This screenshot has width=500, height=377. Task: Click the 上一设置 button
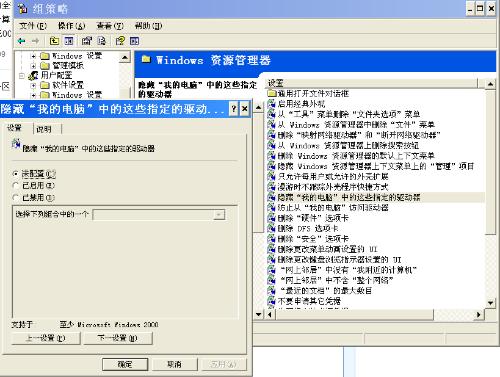pos(46,338)
